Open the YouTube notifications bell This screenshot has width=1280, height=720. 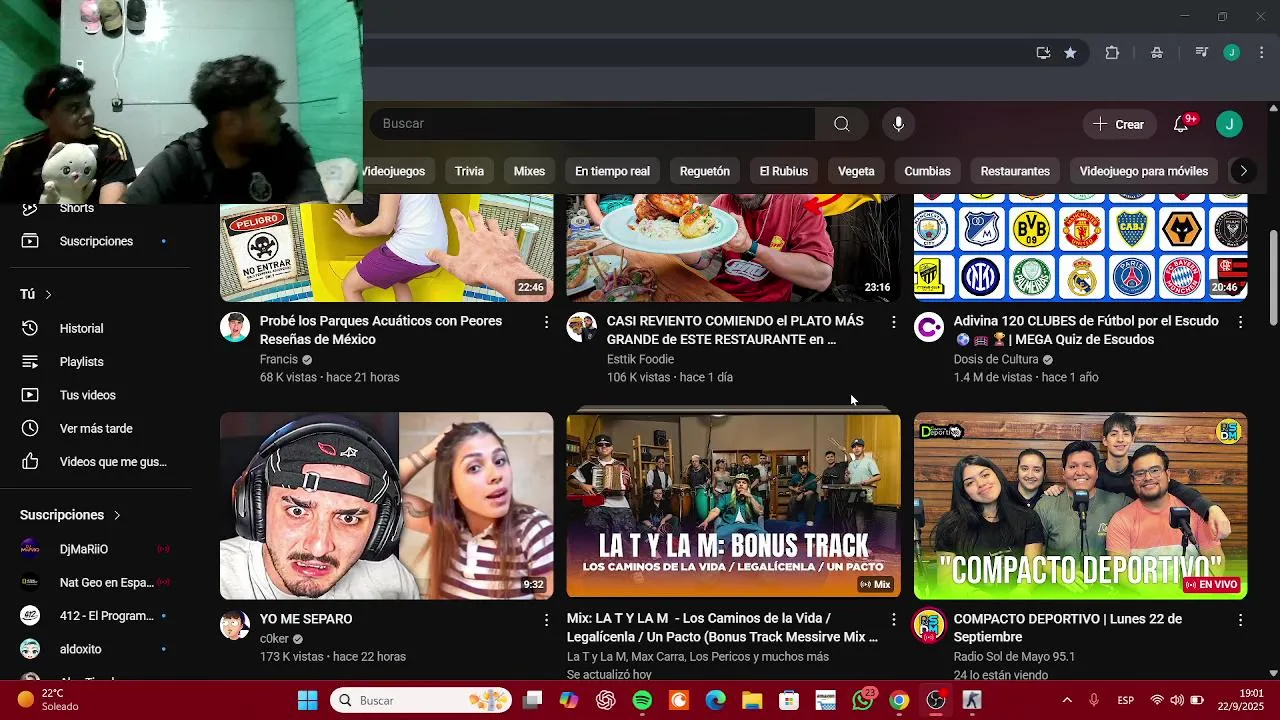click(x=1181, y=124)
